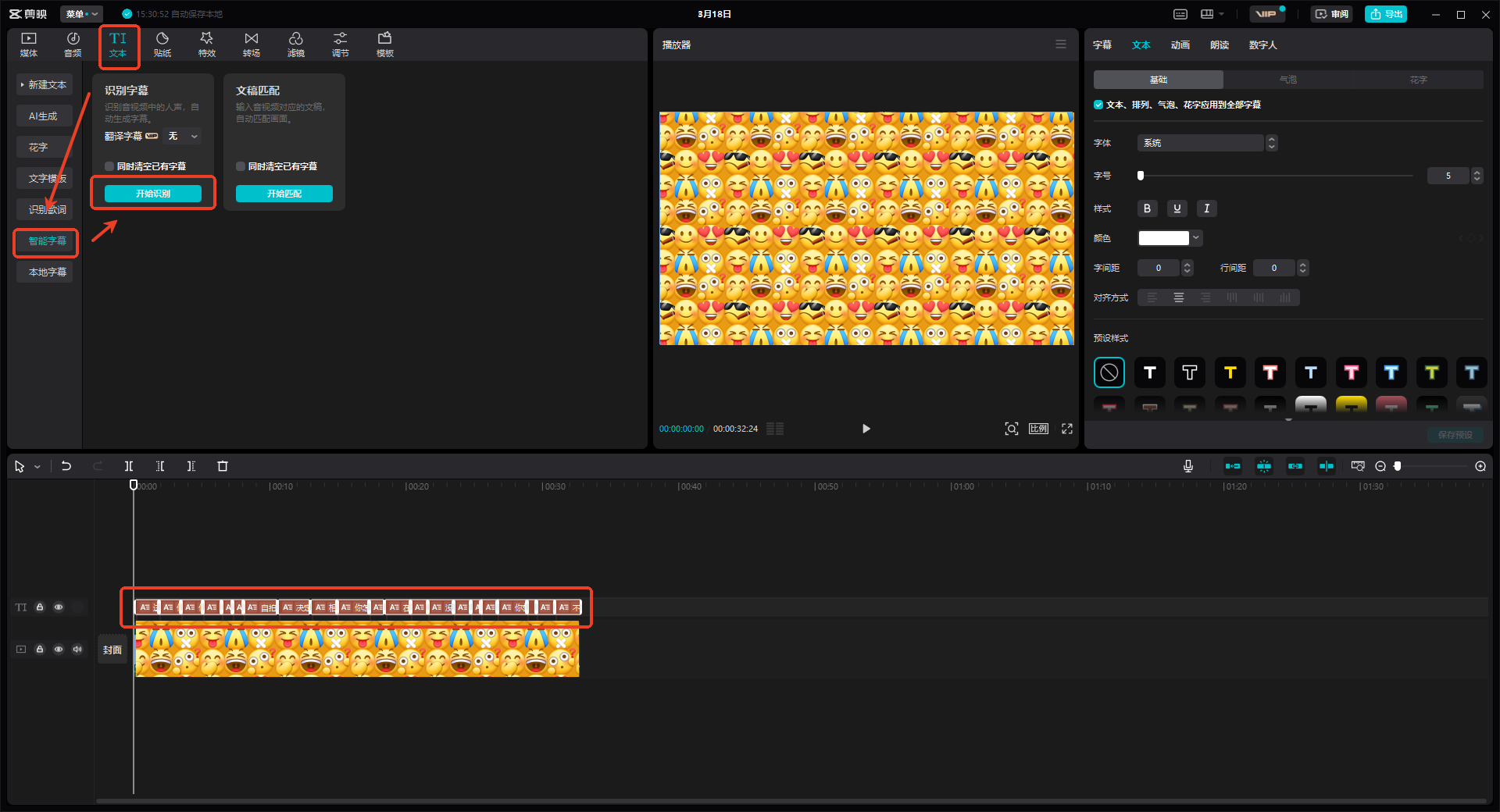
Task: Check 同时清空已有字幕 under 文稿匹配
Action: click(x=241, y=166)
